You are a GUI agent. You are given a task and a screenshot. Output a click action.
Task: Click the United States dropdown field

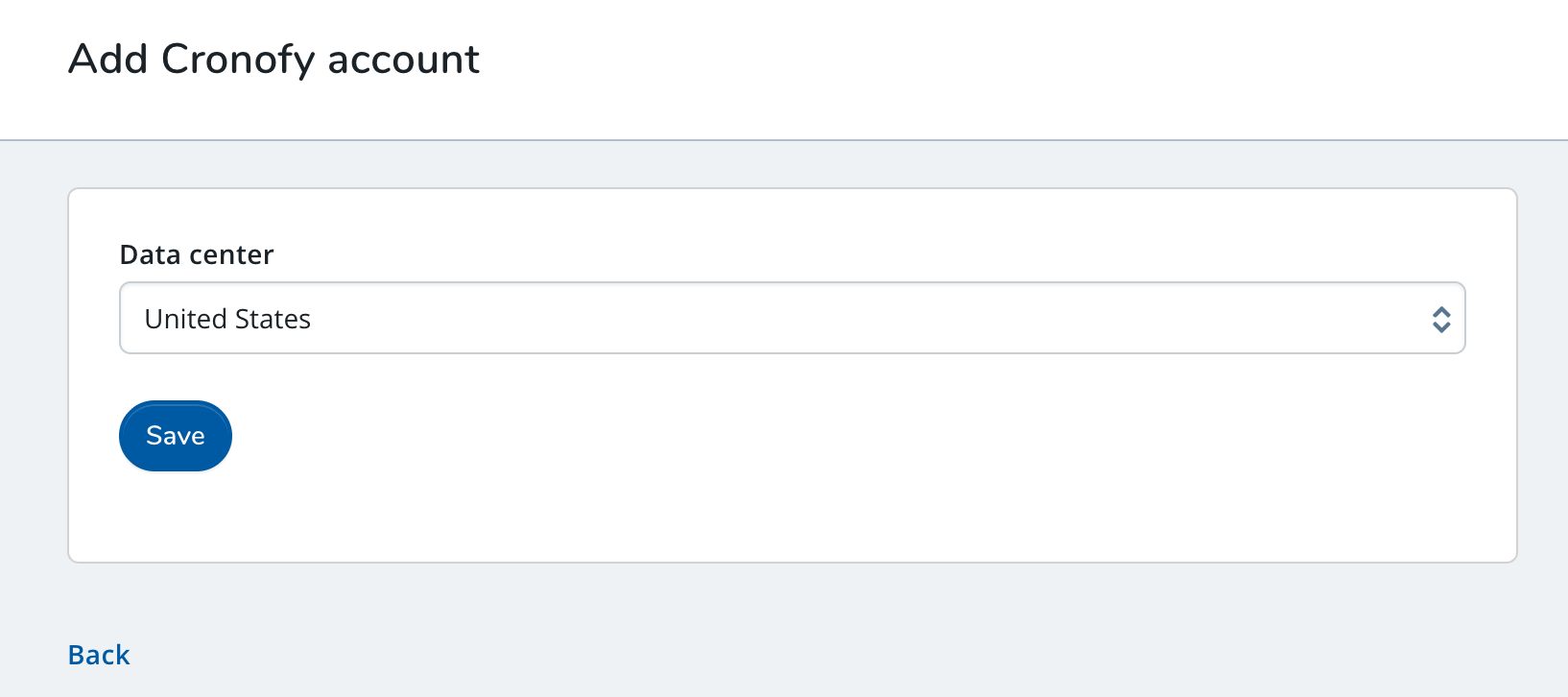click(x=792, y=318)
